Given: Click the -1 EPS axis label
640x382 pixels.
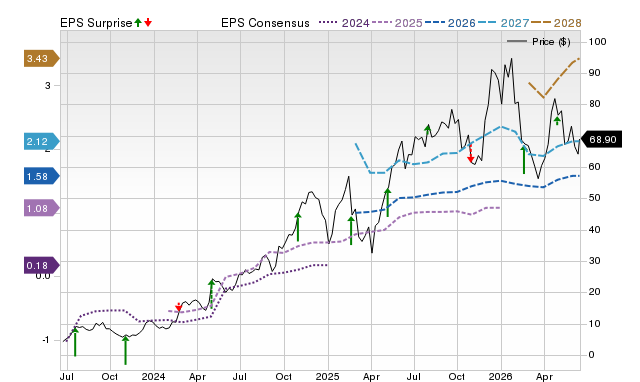Looking at the screenshot, I should click(x=46, y=340).
